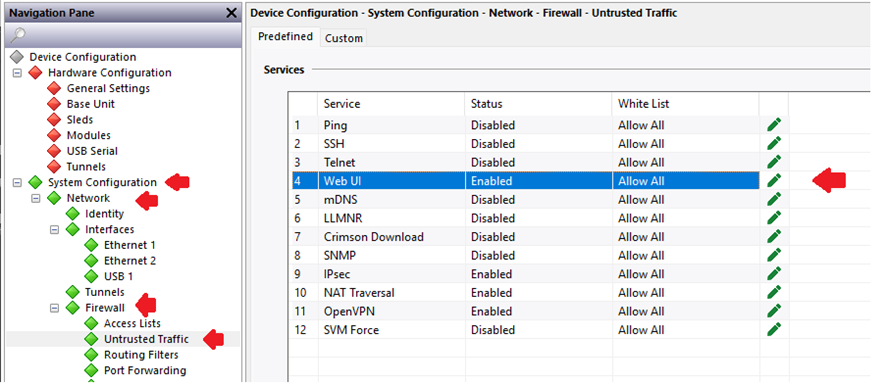Close the Navigation Pane
This screenshot has height=385, width=886.
pos(231,13)
